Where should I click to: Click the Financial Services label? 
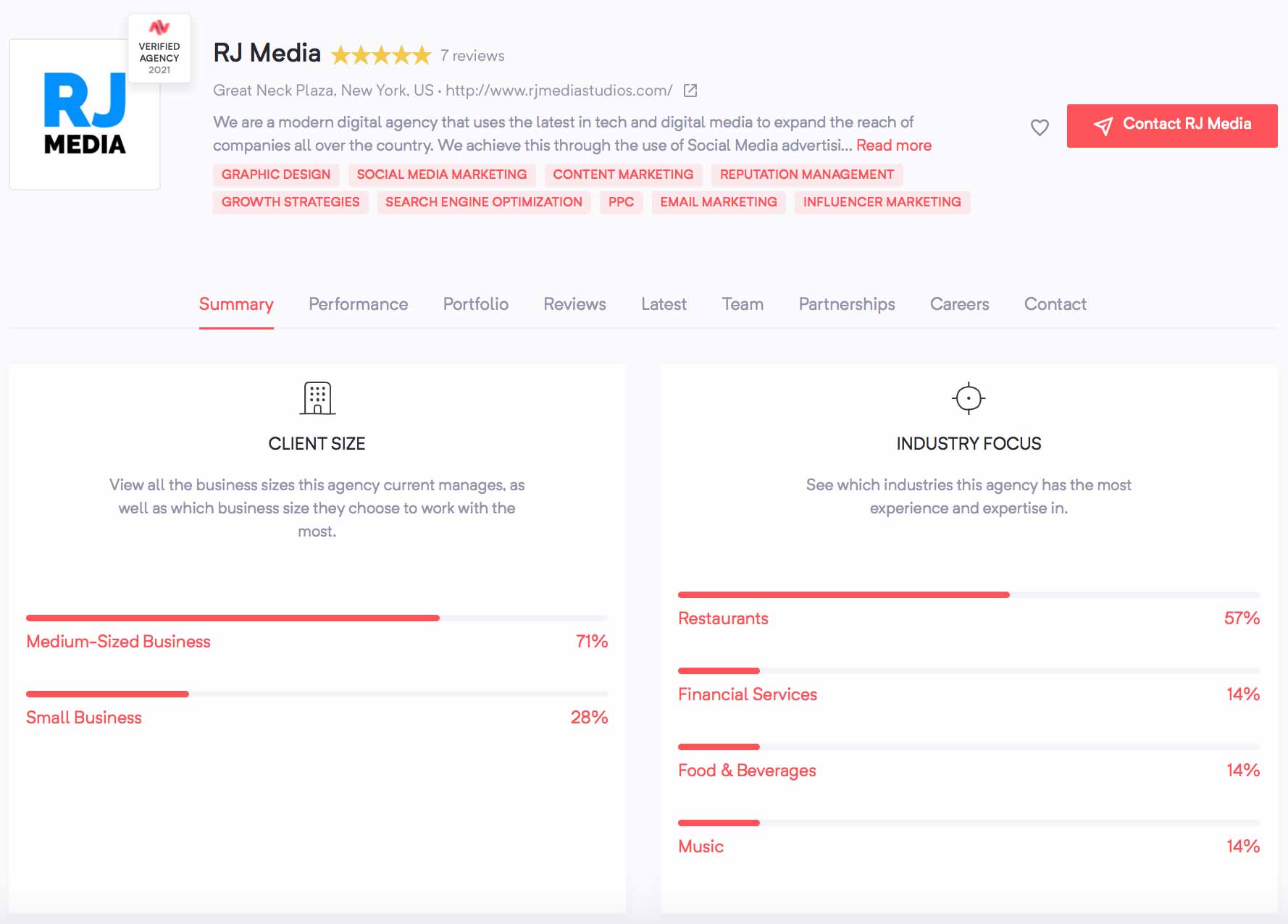pos(748,694)
